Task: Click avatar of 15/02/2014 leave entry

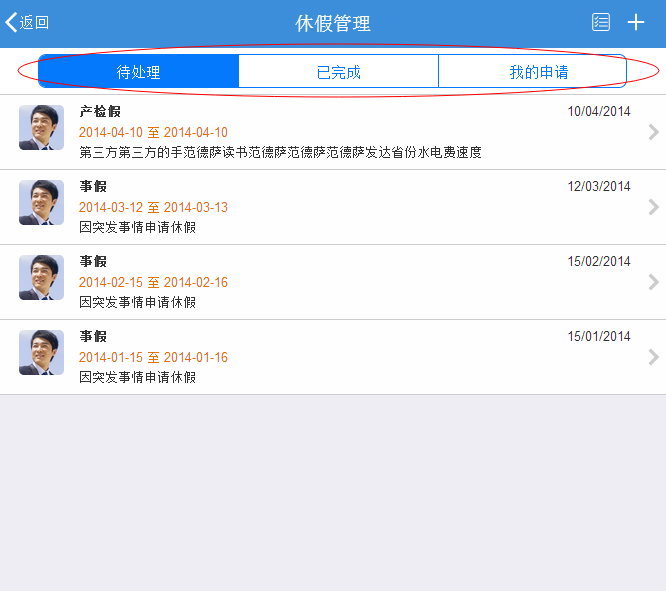Action: (41, 278)
